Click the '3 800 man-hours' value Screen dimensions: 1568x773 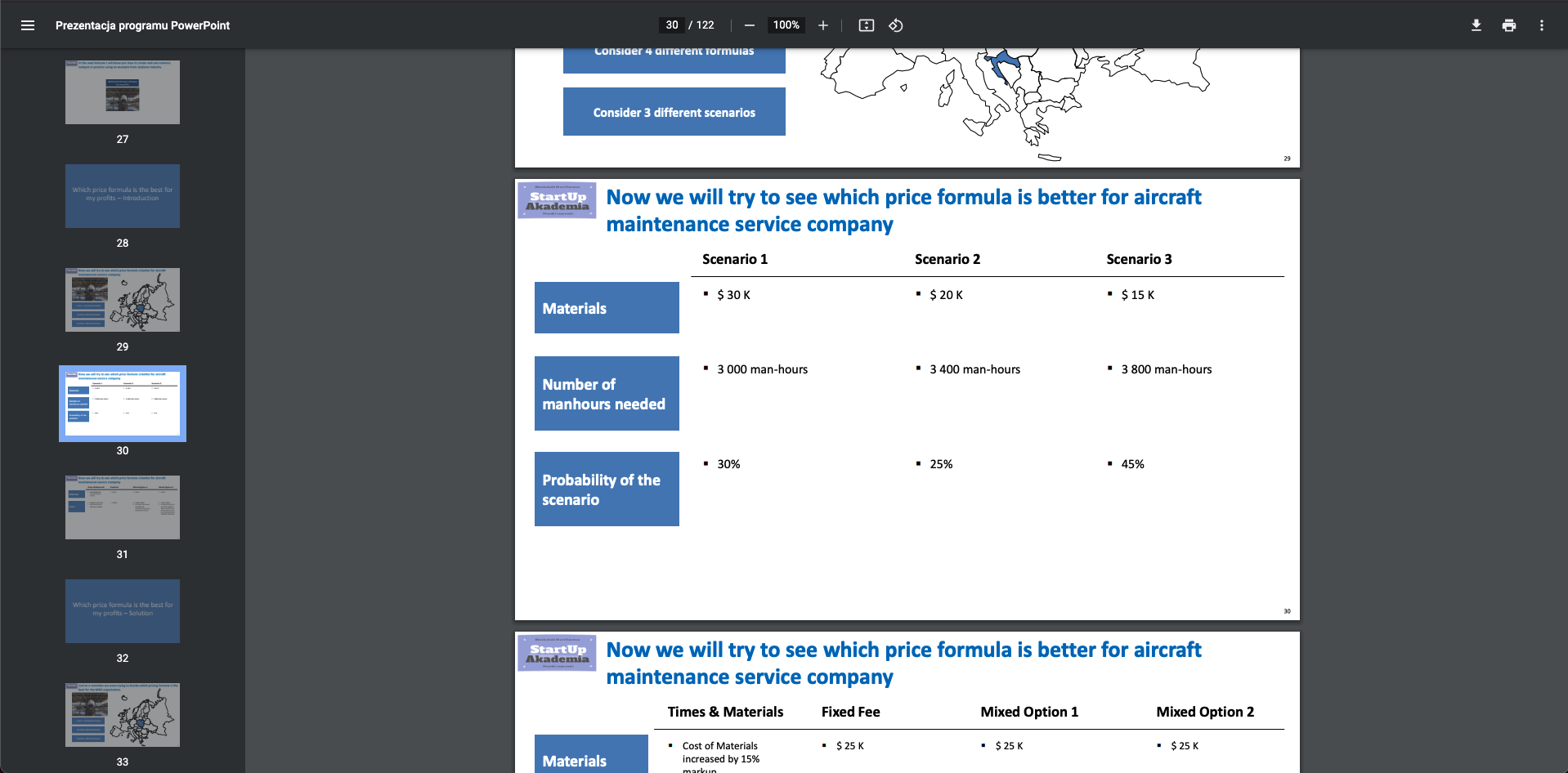tap(1167, 369)
